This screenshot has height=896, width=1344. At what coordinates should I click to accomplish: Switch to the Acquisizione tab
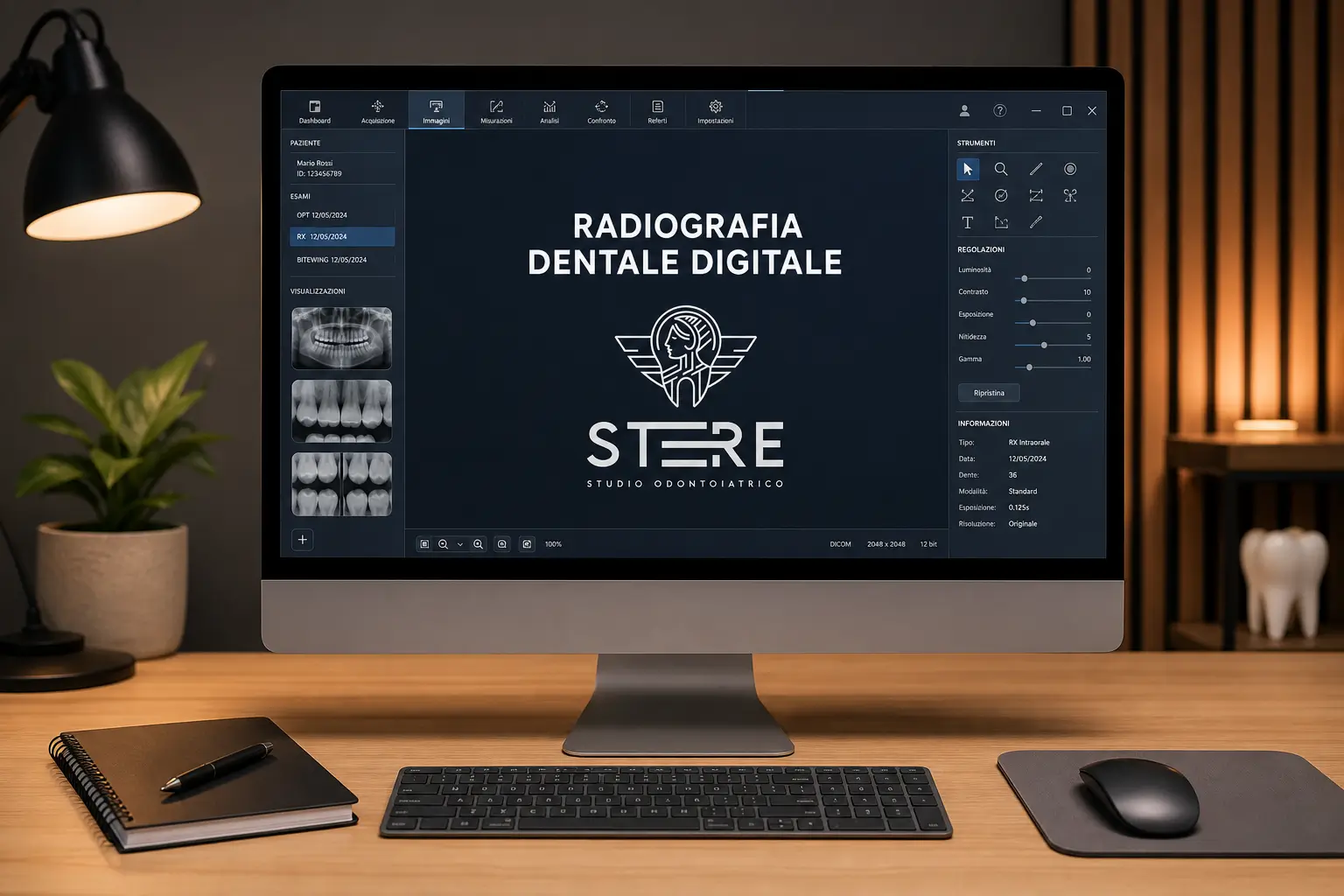click(x=378, y=112)
